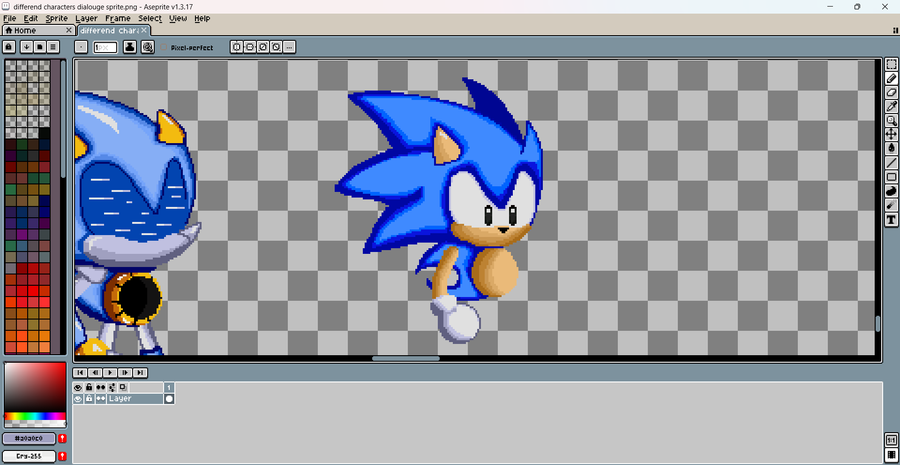
Task: Open the View menu
Action: (178, 18)
